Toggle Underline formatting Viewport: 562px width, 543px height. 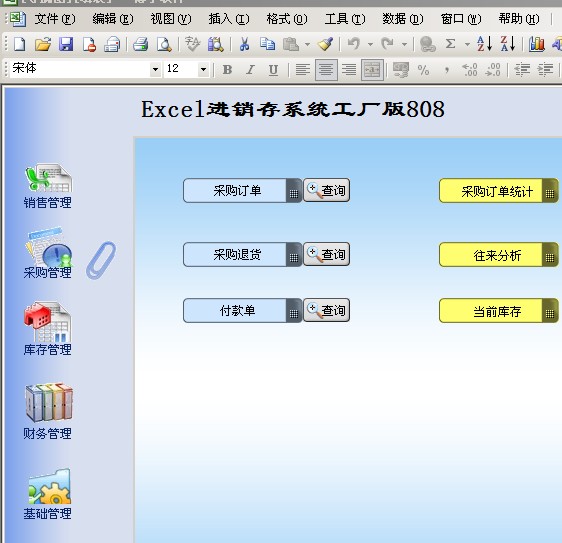click(x=273, y=70)
